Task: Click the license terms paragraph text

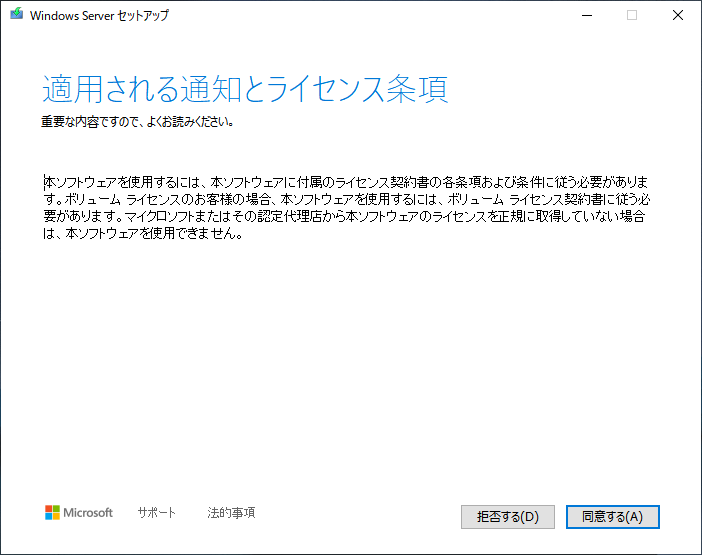Action: pyautogui.click(x=347, y=207)
